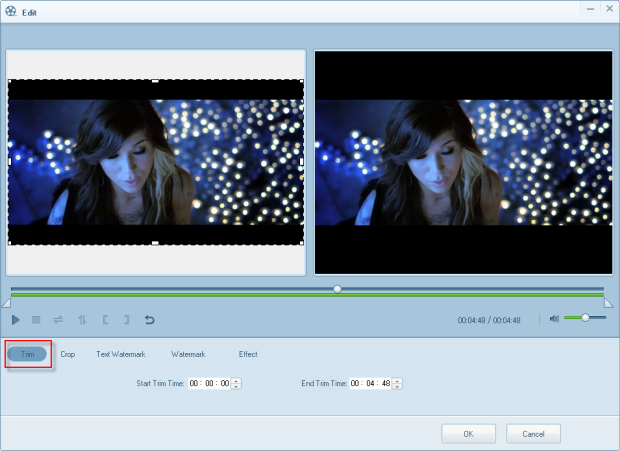Screen dimensions: 620x451
Task: Close the Edit window
Action: (x=609, y=9)
